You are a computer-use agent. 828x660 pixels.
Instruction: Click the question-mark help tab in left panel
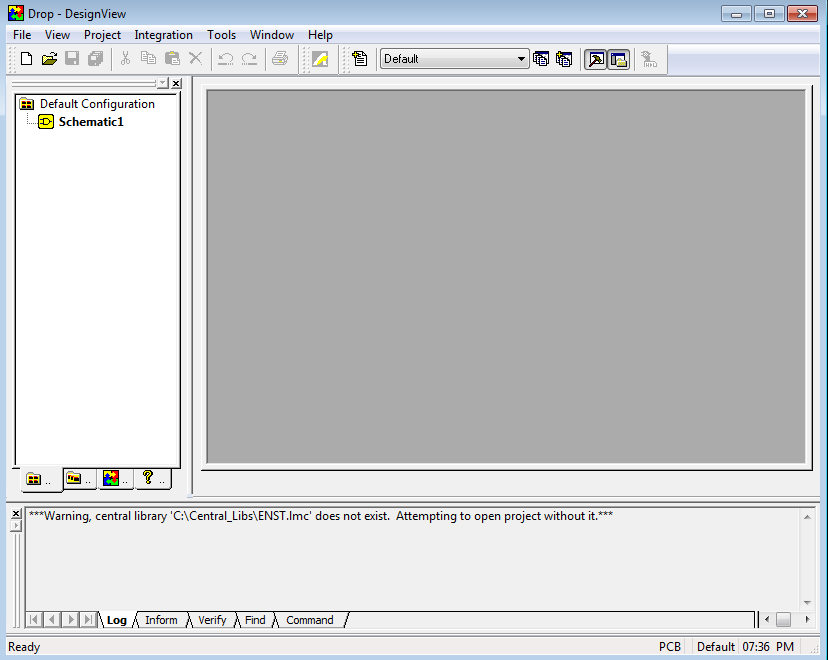coord(152,479)
